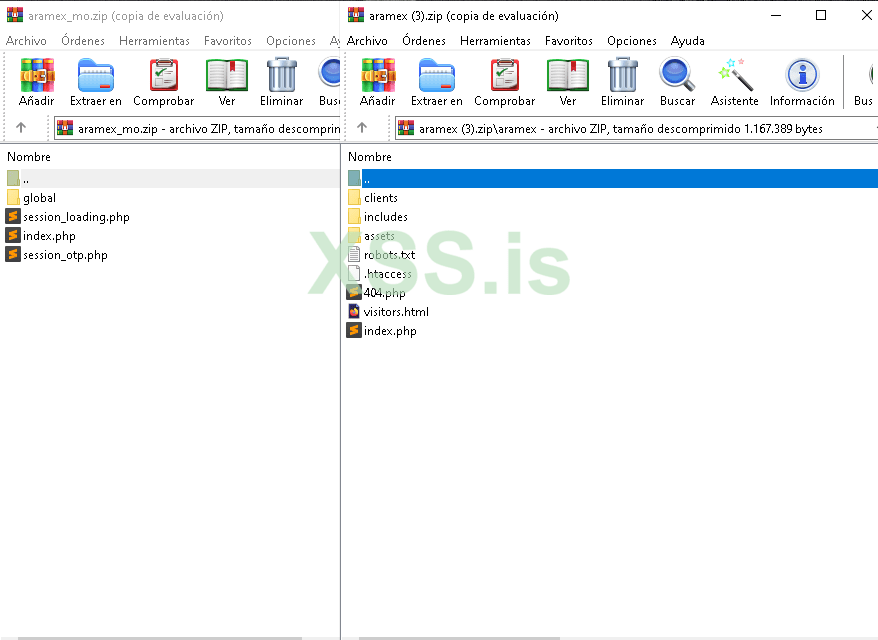Open Información in the right WinRAR window
The image size is (878, 640).
[801, 81]
